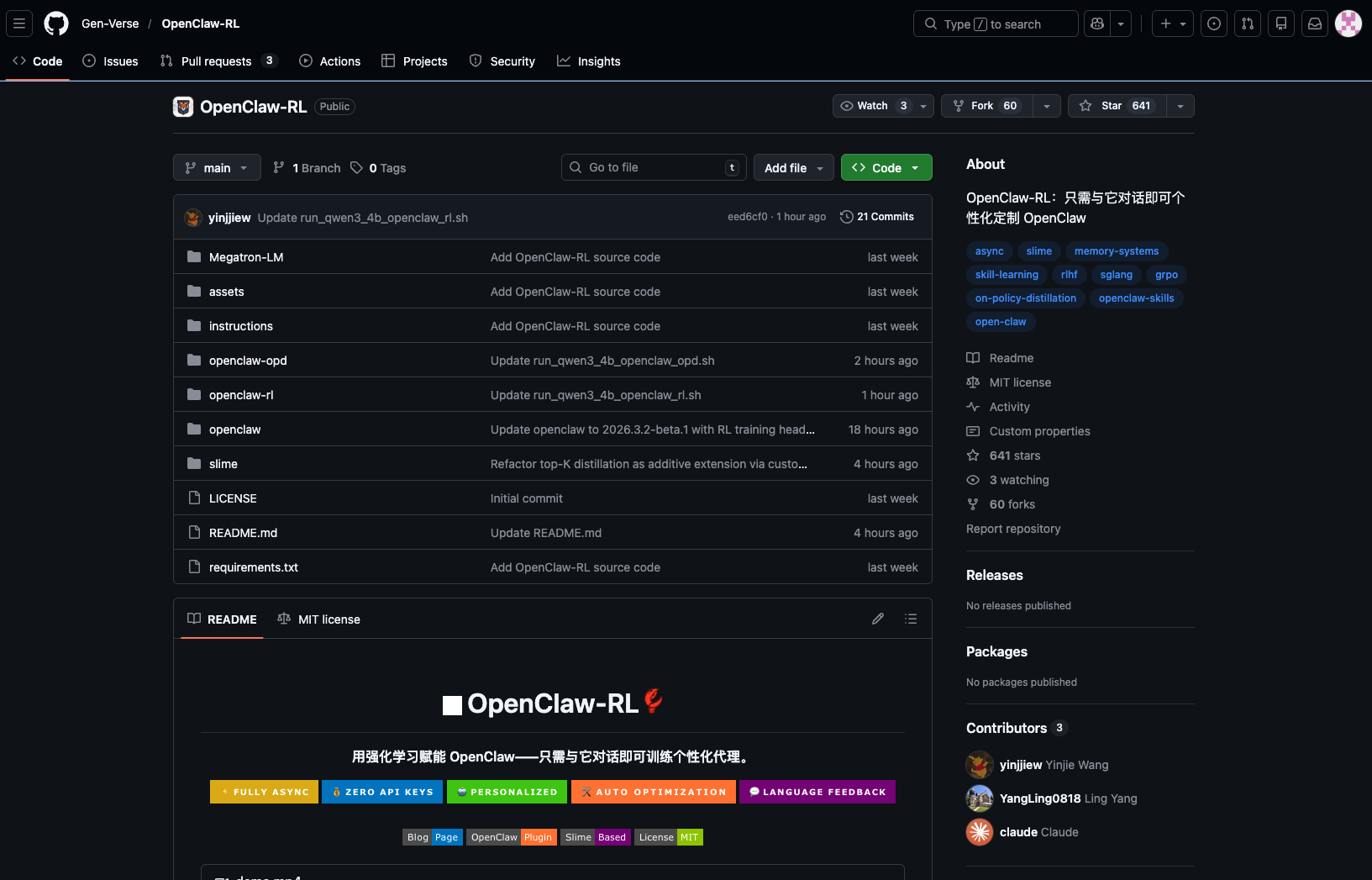Toggle Watch on this repository
This screenshot has height=880, width=1372.
tap(872, 106)
